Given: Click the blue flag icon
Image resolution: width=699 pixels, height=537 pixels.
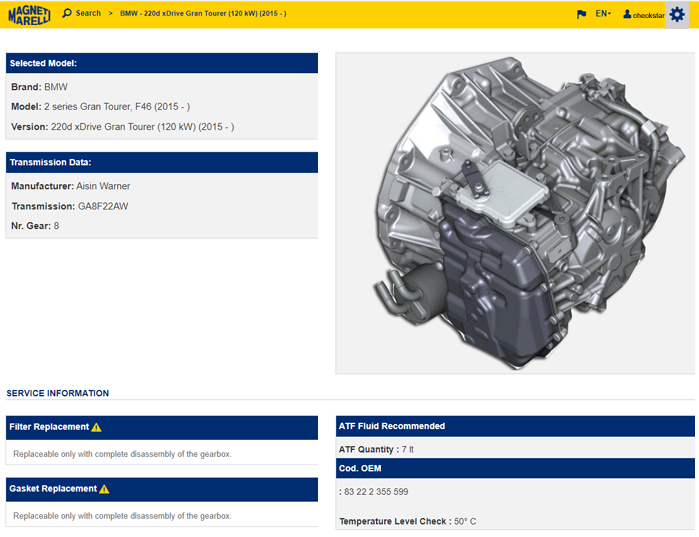Looking at the screenshot, I should click(581, 14).
